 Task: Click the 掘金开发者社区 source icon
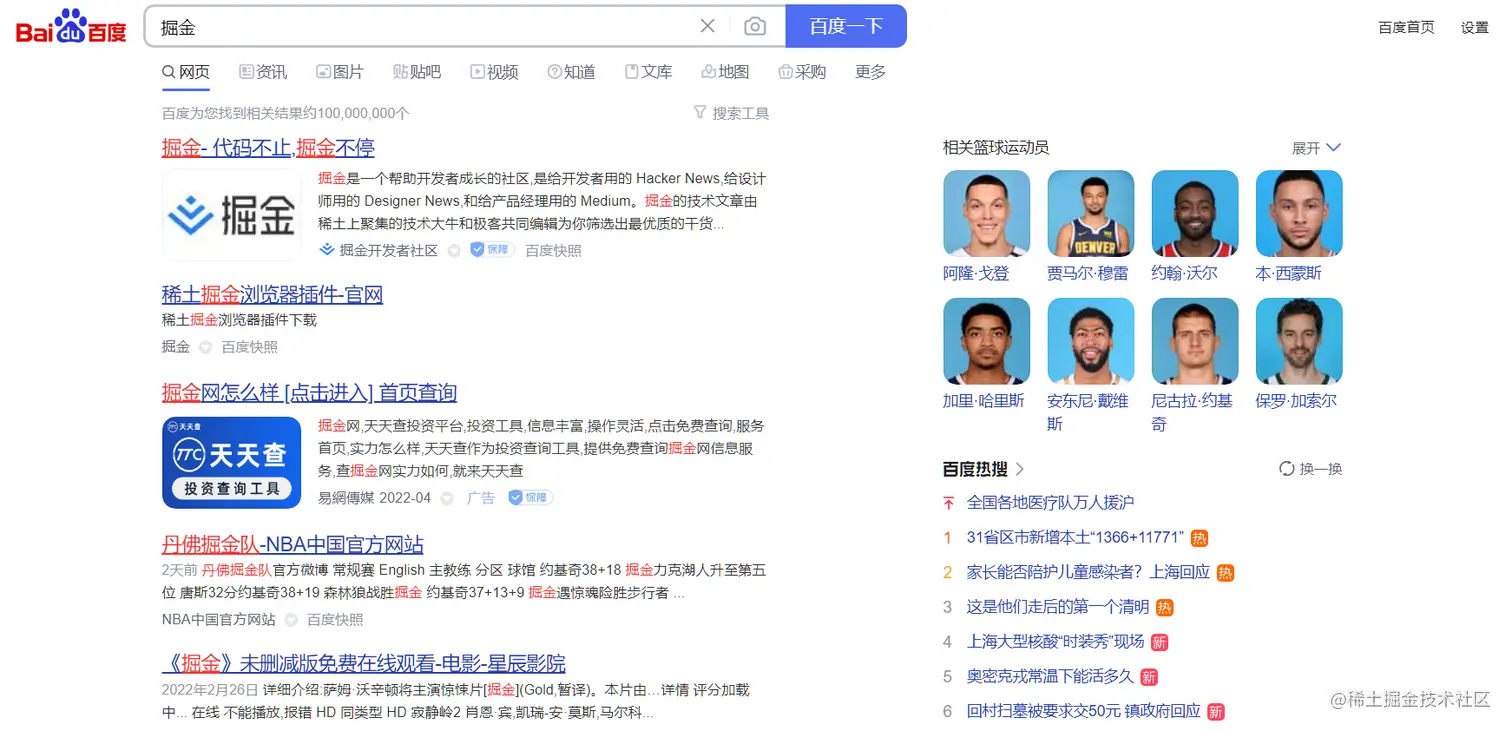(326, 250)
